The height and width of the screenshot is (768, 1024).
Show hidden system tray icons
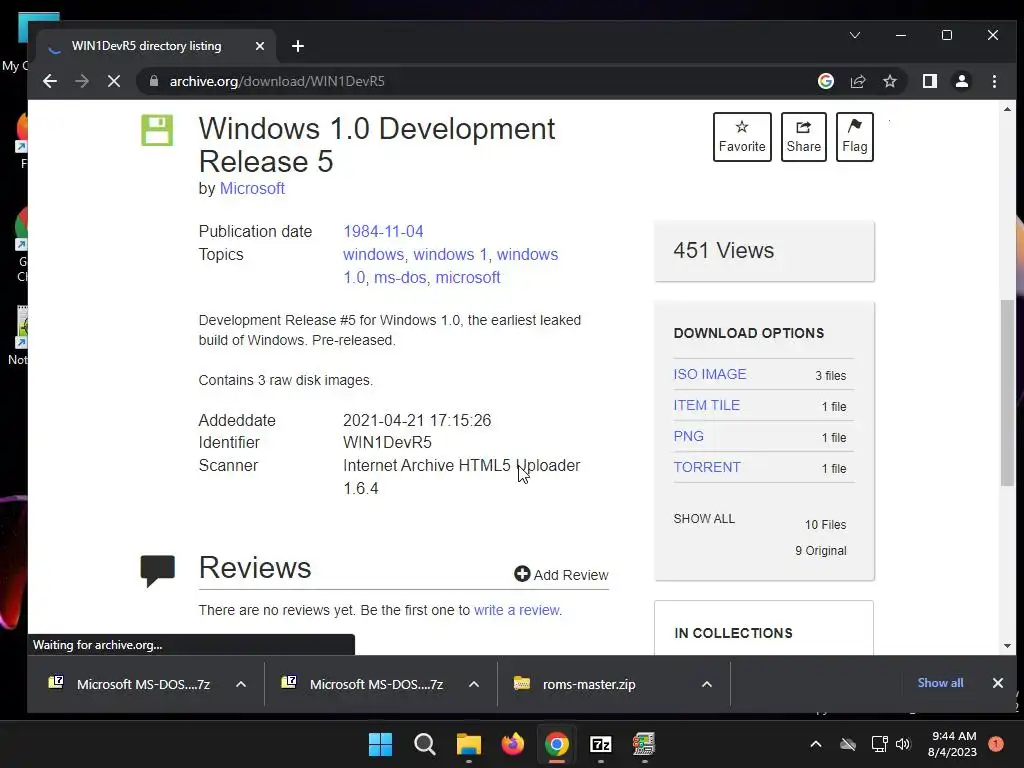tap(816, 744)
